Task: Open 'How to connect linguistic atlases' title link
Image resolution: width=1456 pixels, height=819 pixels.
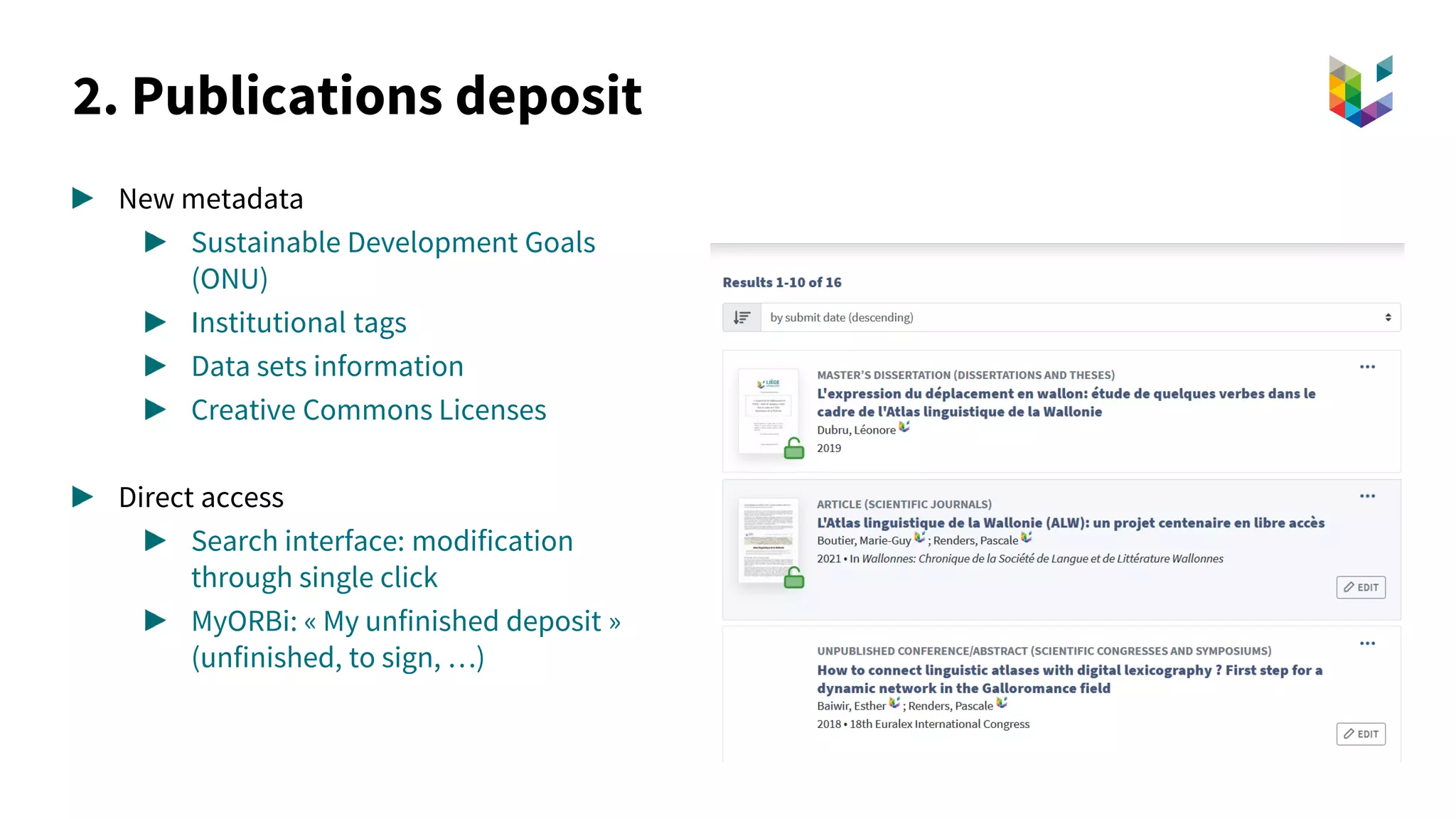Action: (x=1069, y=679)
